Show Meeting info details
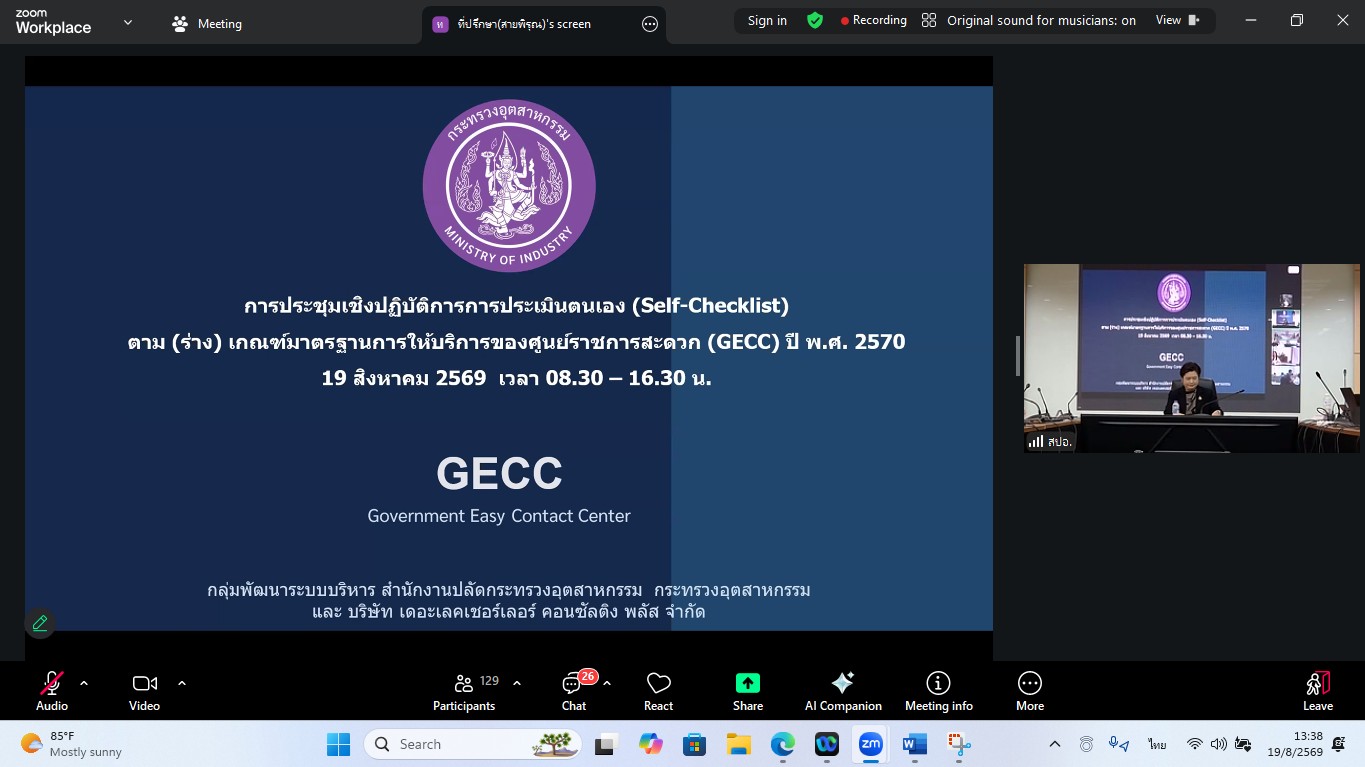This screenshot has width=1365, height=767. coord(938,691)
